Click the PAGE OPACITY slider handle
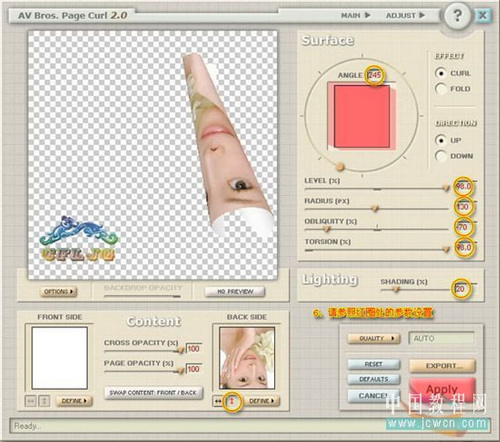 coord(180,371)
